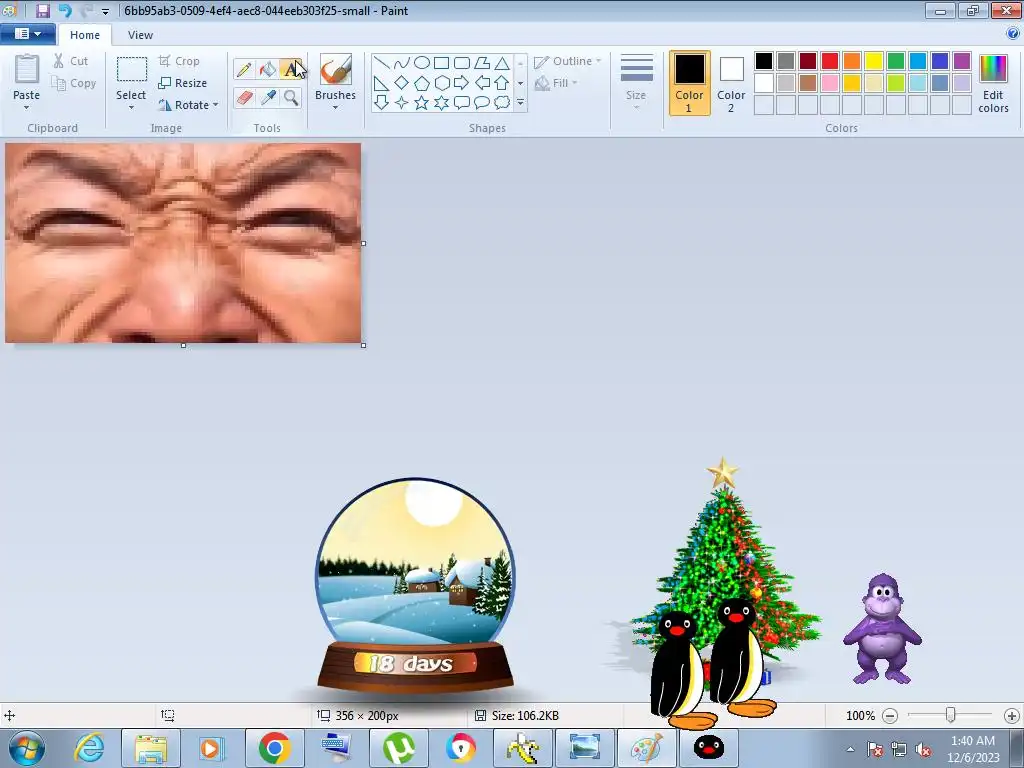The image size is (1024, 768).
Task: Select the Text tool
Action: click(291, 69)
